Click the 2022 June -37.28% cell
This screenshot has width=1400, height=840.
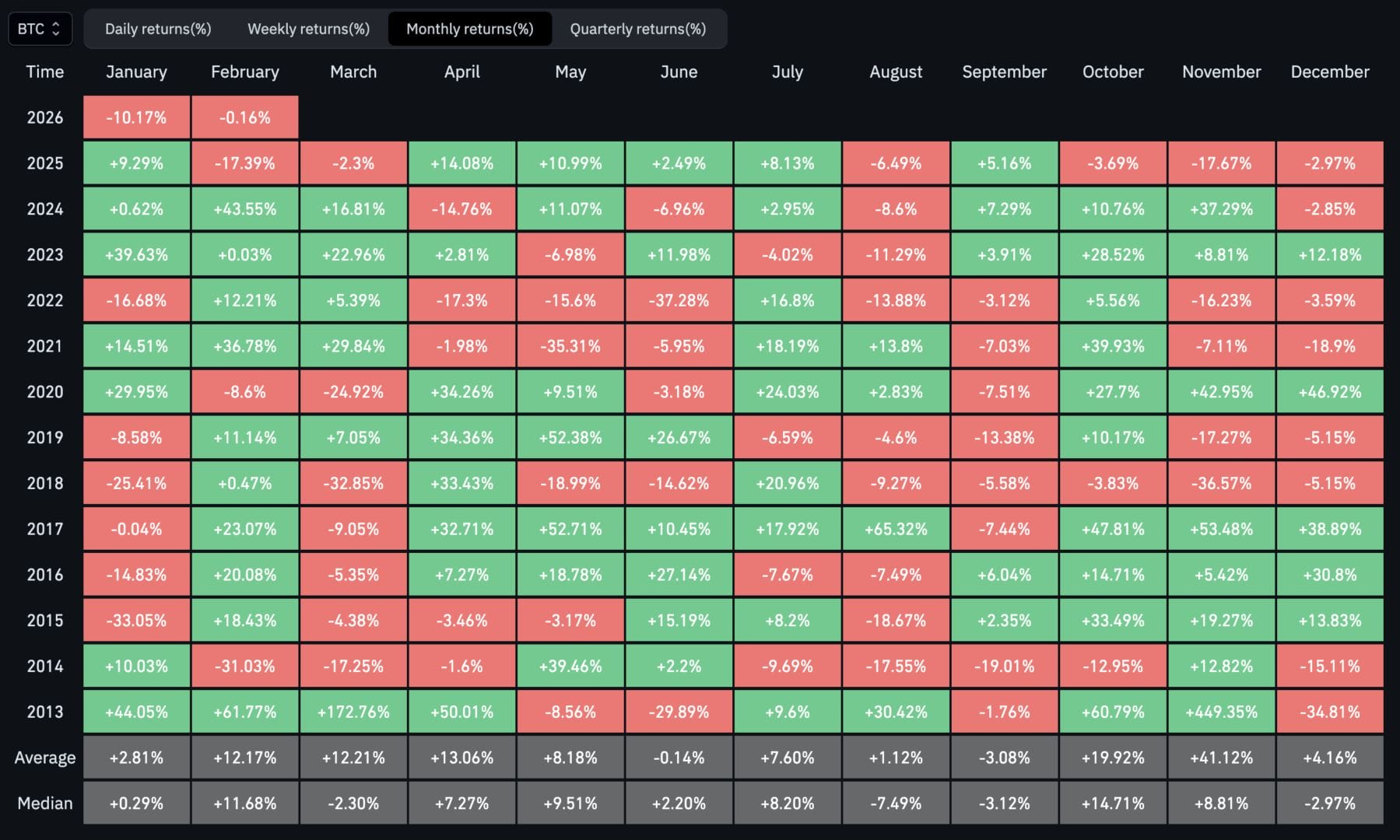coord(679,300)
